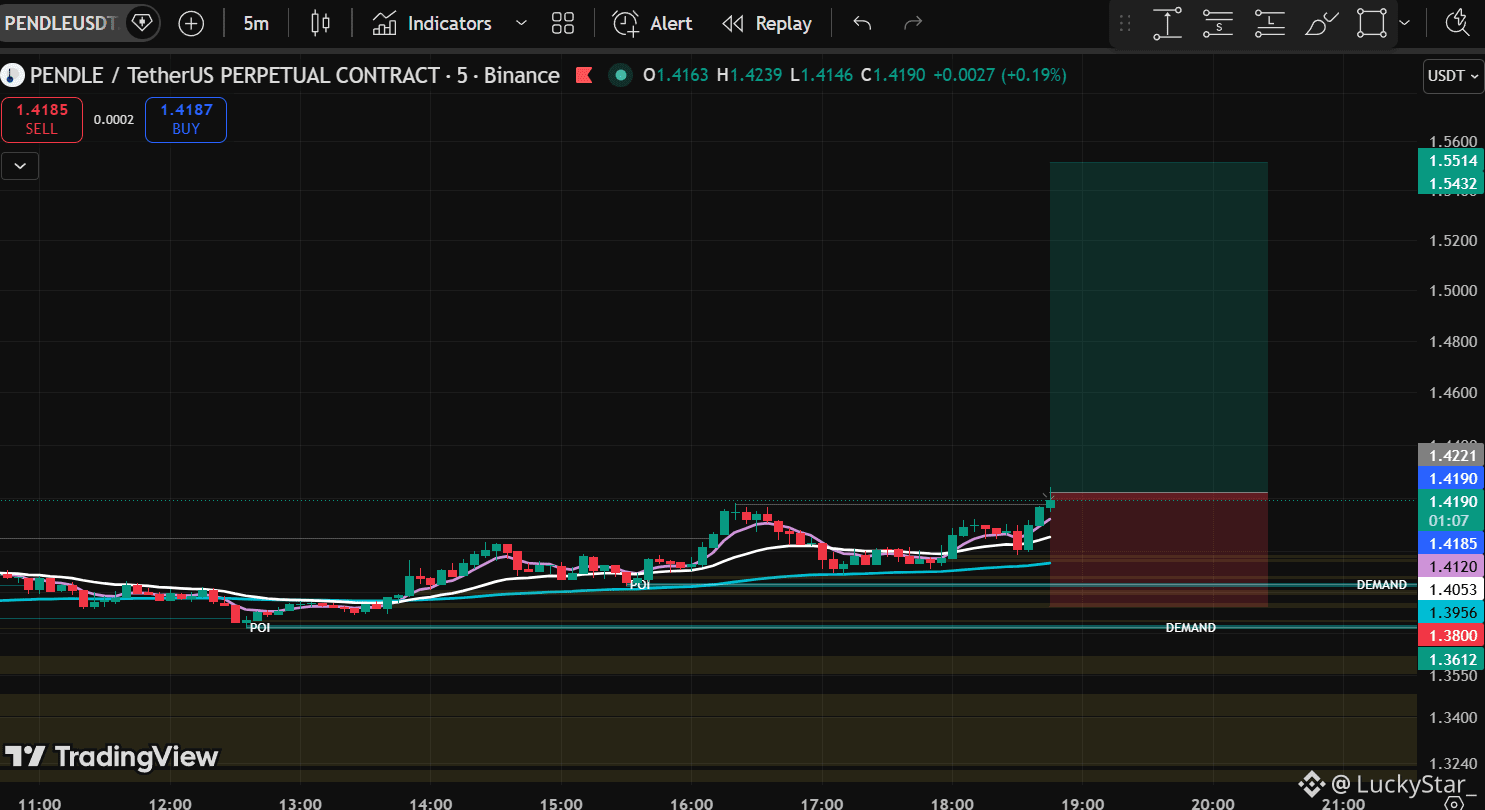Image resolution: width=1485 pixels, height=810 pixels.
Task: Undo the last chart action
Action: [x=862, y=23]
